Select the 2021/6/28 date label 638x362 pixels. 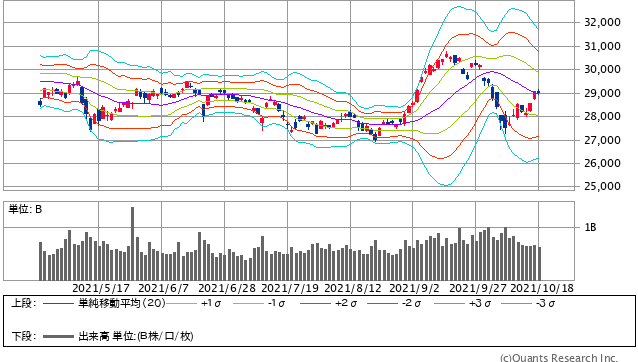tap(227, 288)
